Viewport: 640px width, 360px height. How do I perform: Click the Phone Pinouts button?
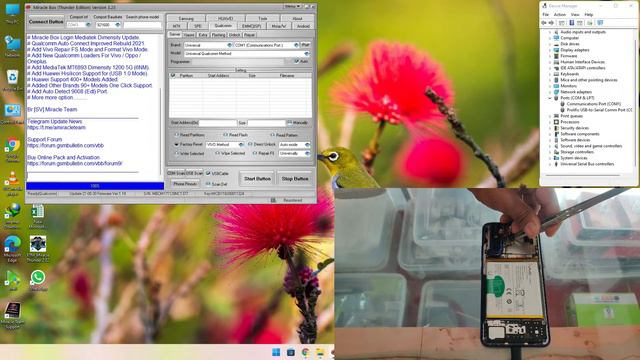point(185,184)
